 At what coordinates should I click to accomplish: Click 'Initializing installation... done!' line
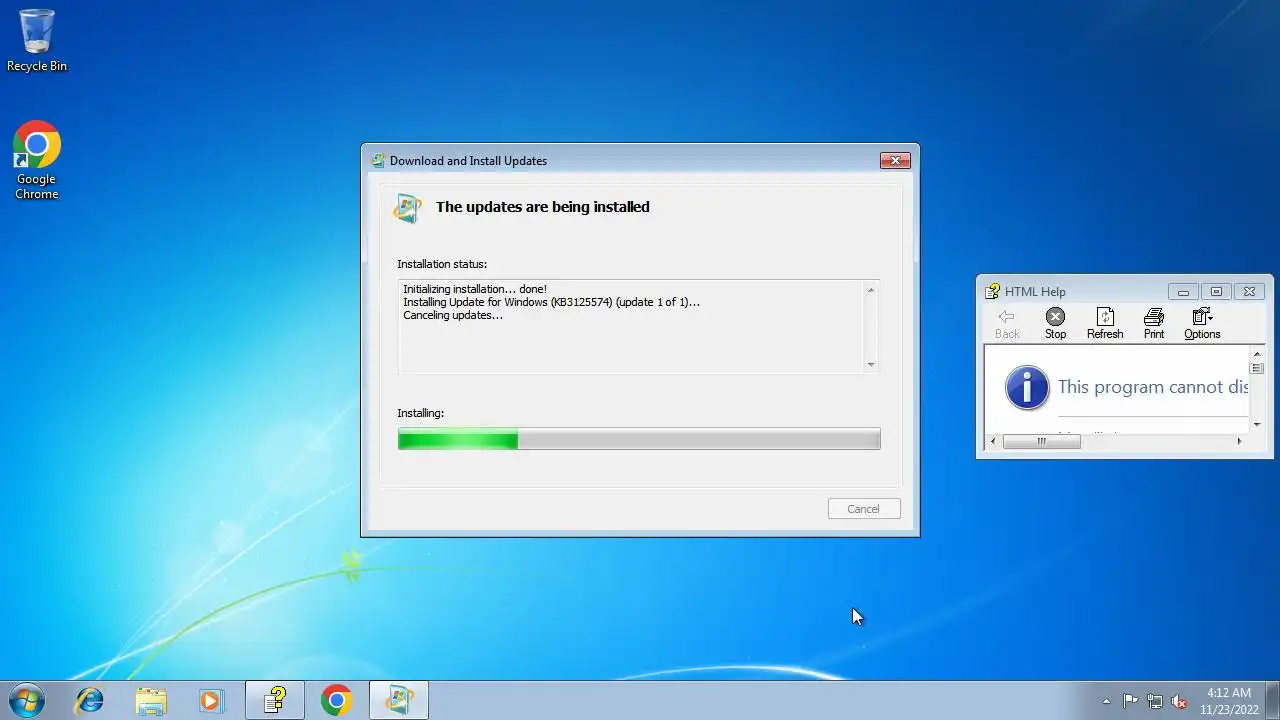point(475,289)
